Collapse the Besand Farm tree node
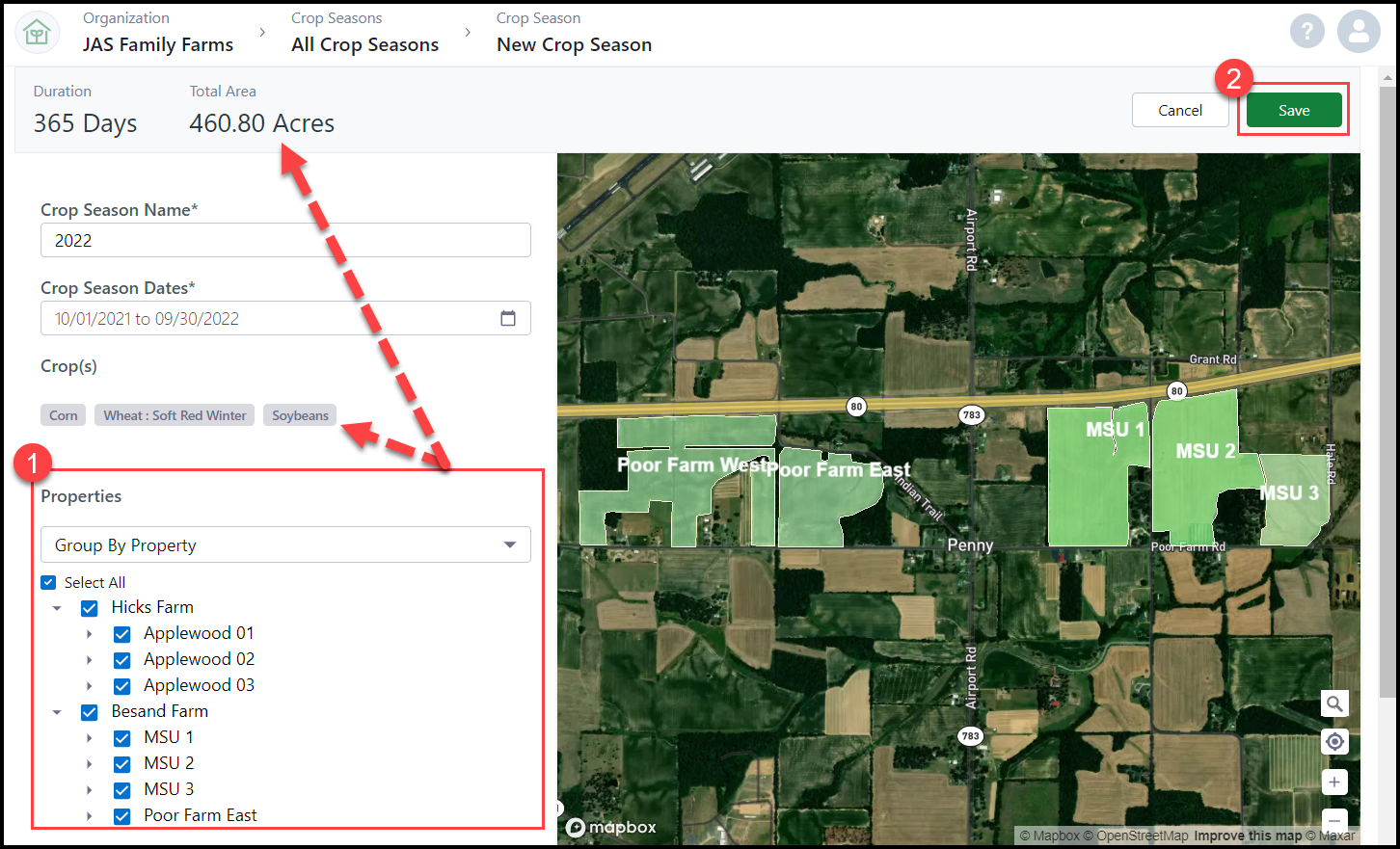 [57, 712]
